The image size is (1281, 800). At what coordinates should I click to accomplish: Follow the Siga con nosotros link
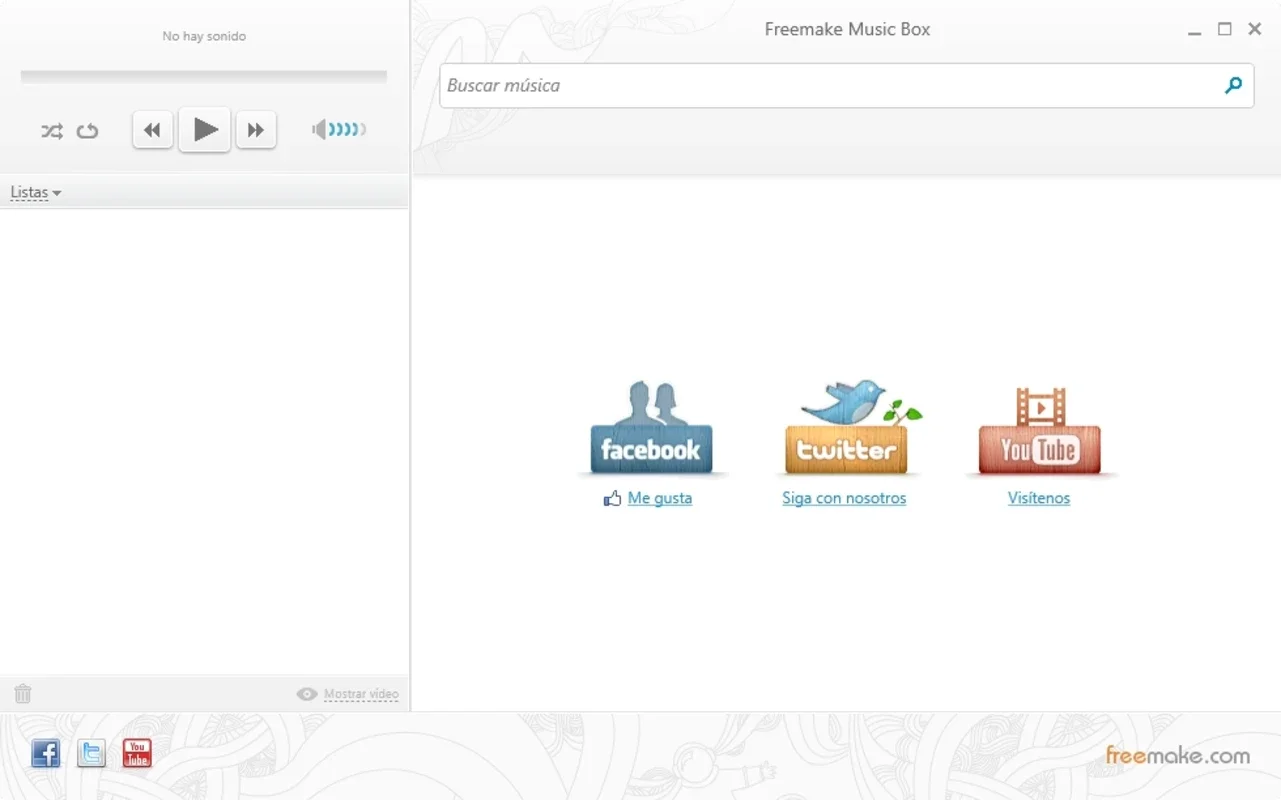844,498
